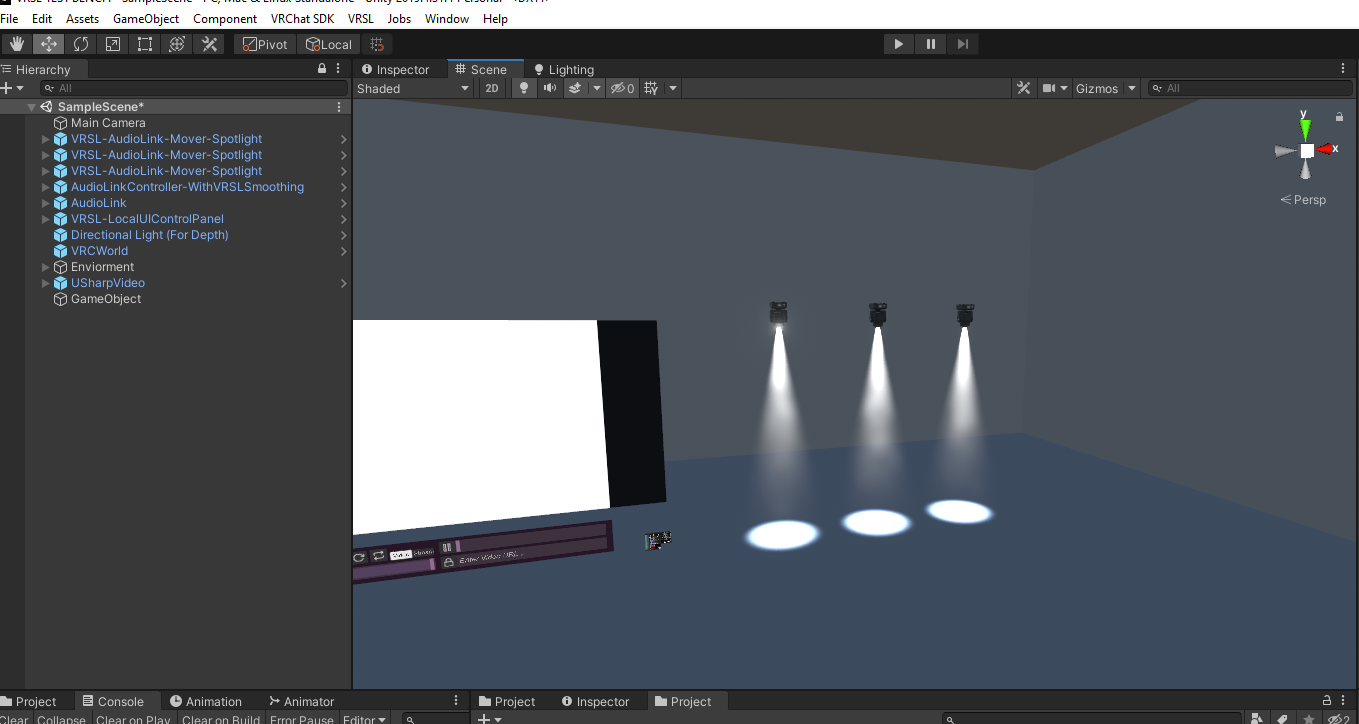Select the Hand tool
The image size is (1359, 724).
[17, 44]
